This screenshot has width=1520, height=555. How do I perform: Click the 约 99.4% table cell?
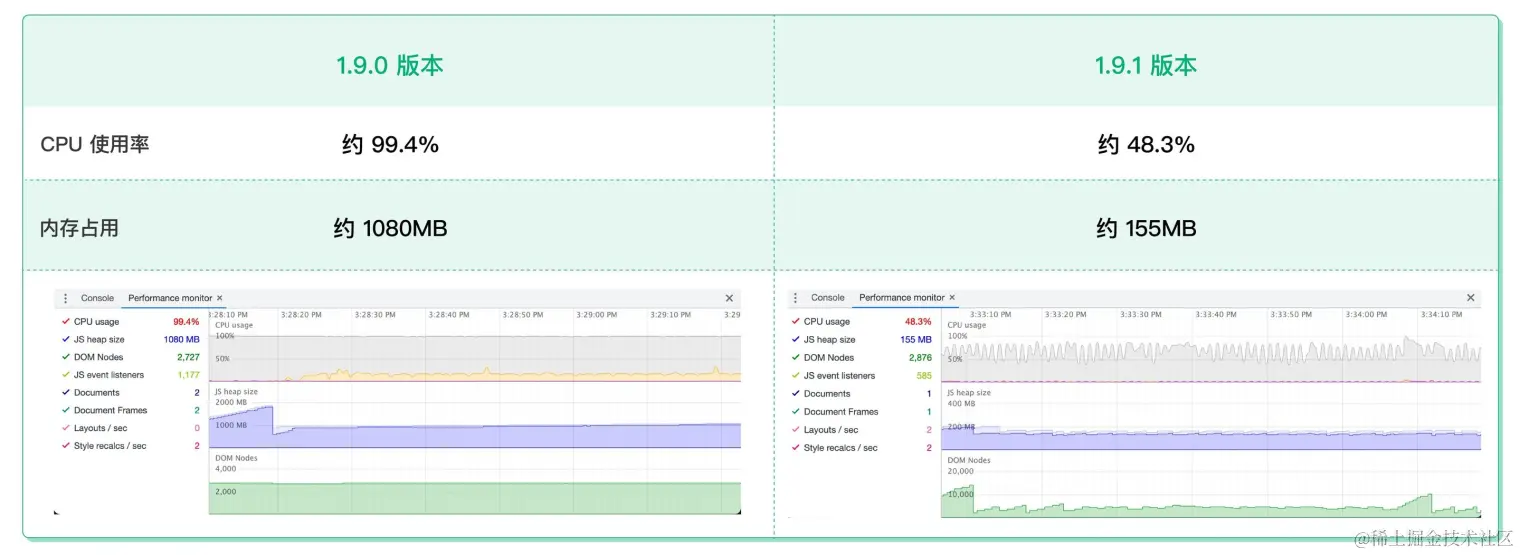point(390,144)
